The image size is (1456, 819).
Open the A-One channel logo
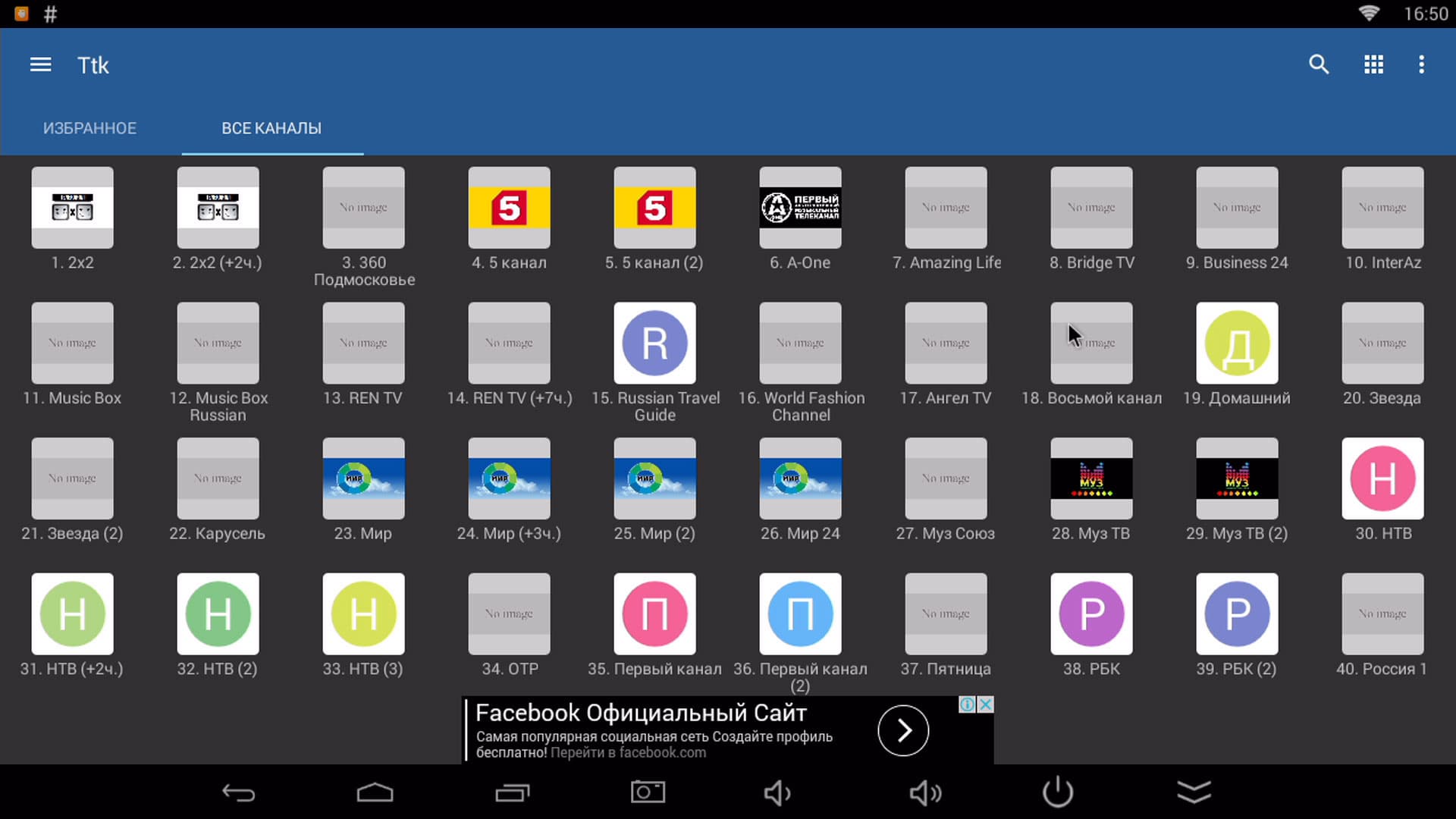[800, 208]
